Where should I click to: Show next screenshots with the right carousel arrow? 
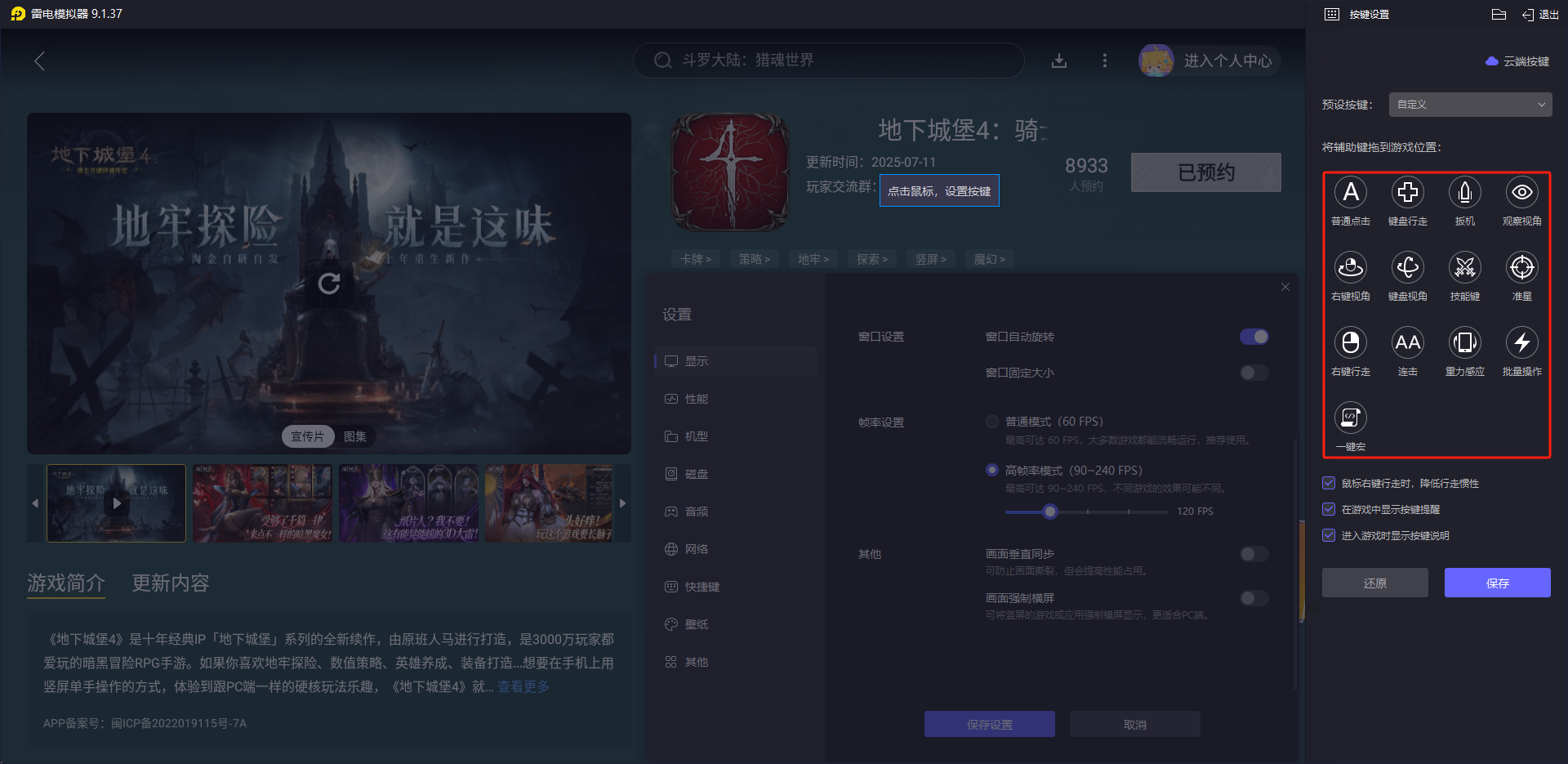point(622,503)
